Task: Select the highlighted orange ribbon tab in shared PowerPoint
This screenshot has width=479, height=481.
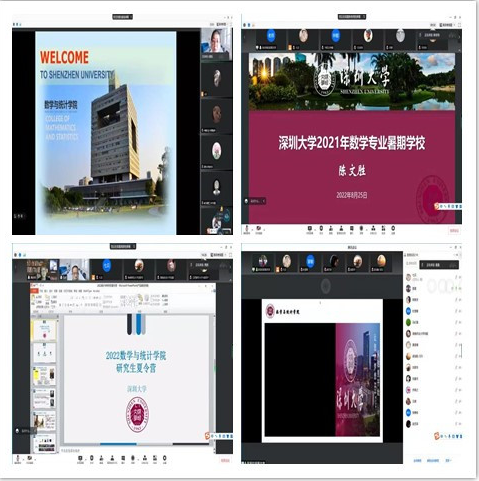Action: (34, 290)
